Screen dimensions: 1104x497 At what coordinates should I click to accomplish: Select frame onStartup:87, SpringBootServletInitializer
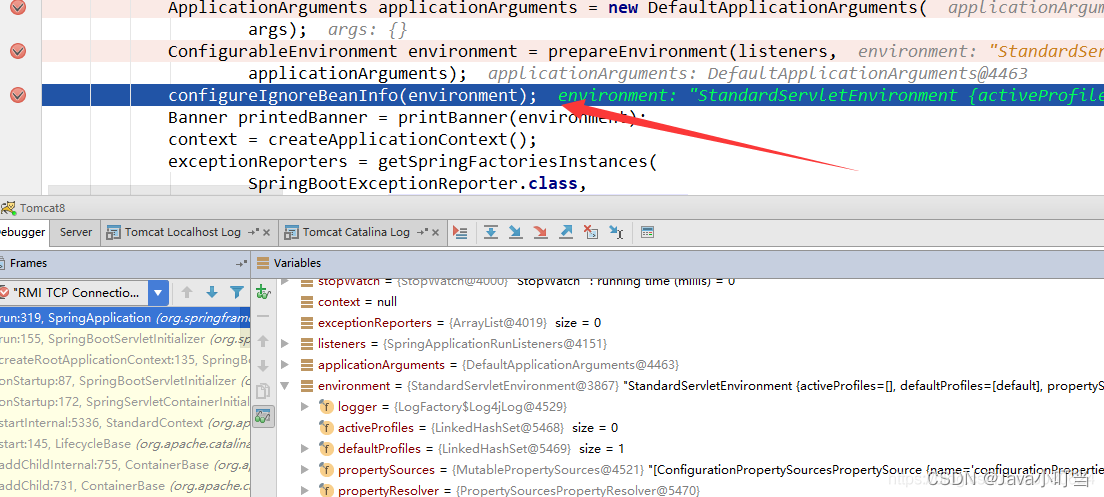pyautogui.click(x=125, y=381)
